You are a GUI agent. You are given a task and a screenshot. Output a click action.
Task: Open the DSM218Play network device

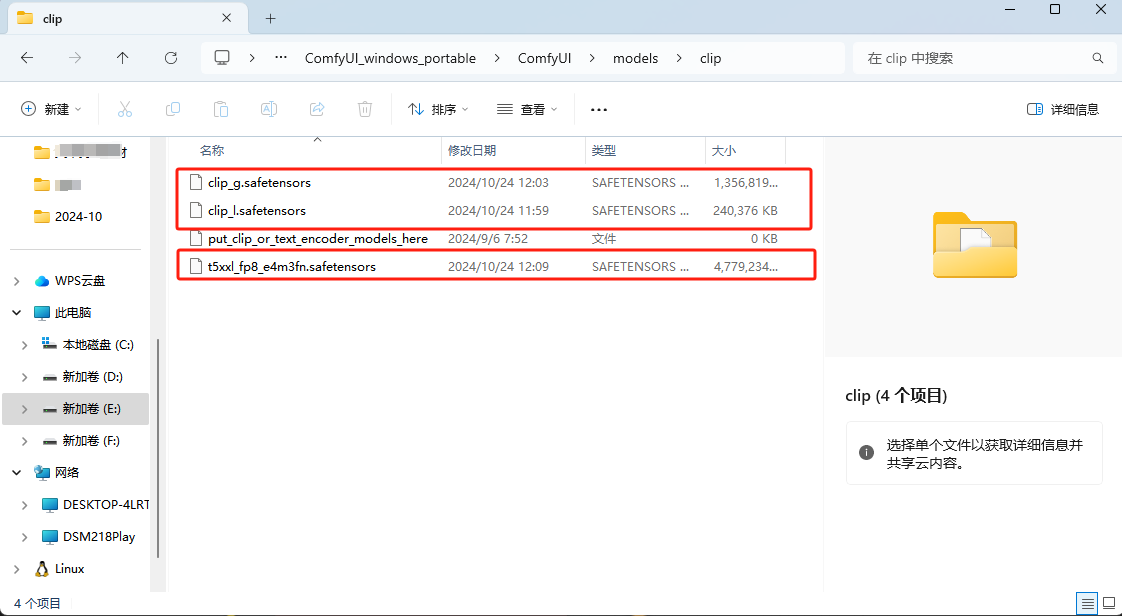tap(99, 537)
